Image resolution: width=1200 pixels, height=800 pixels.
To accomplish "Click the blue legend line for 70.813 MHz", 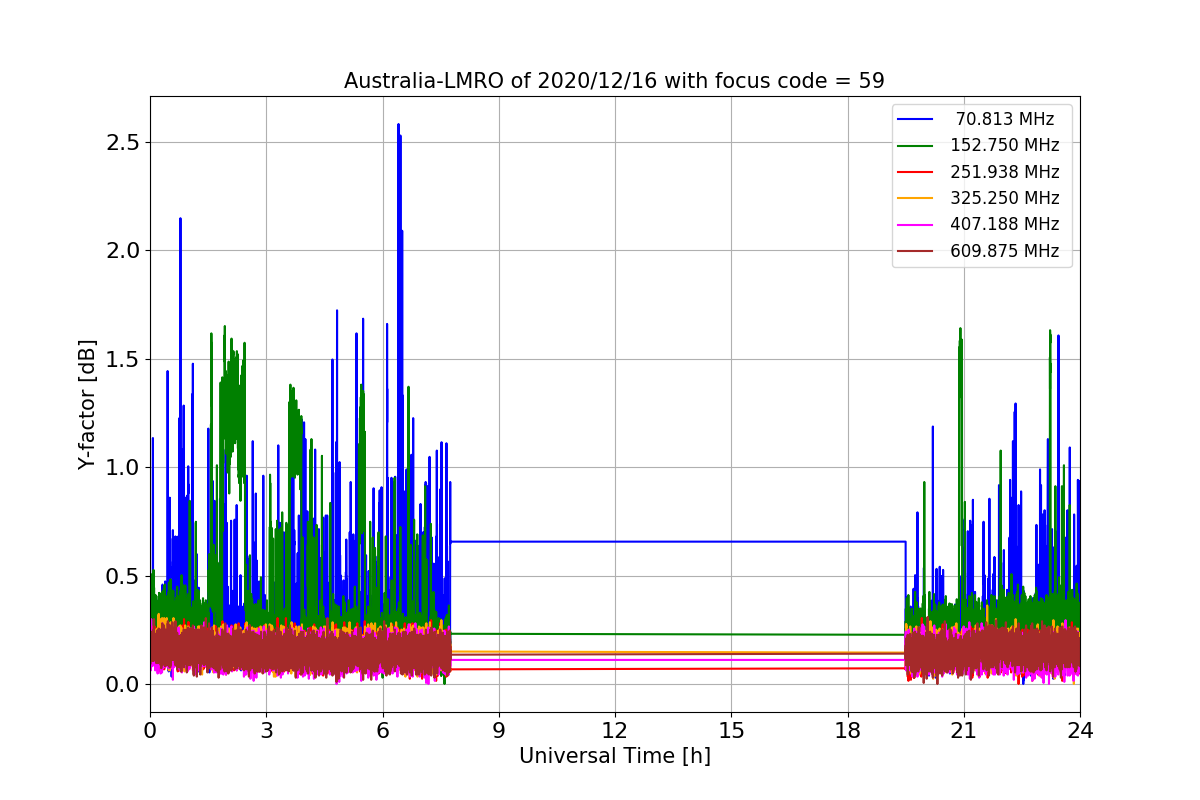I will point(915,119).
